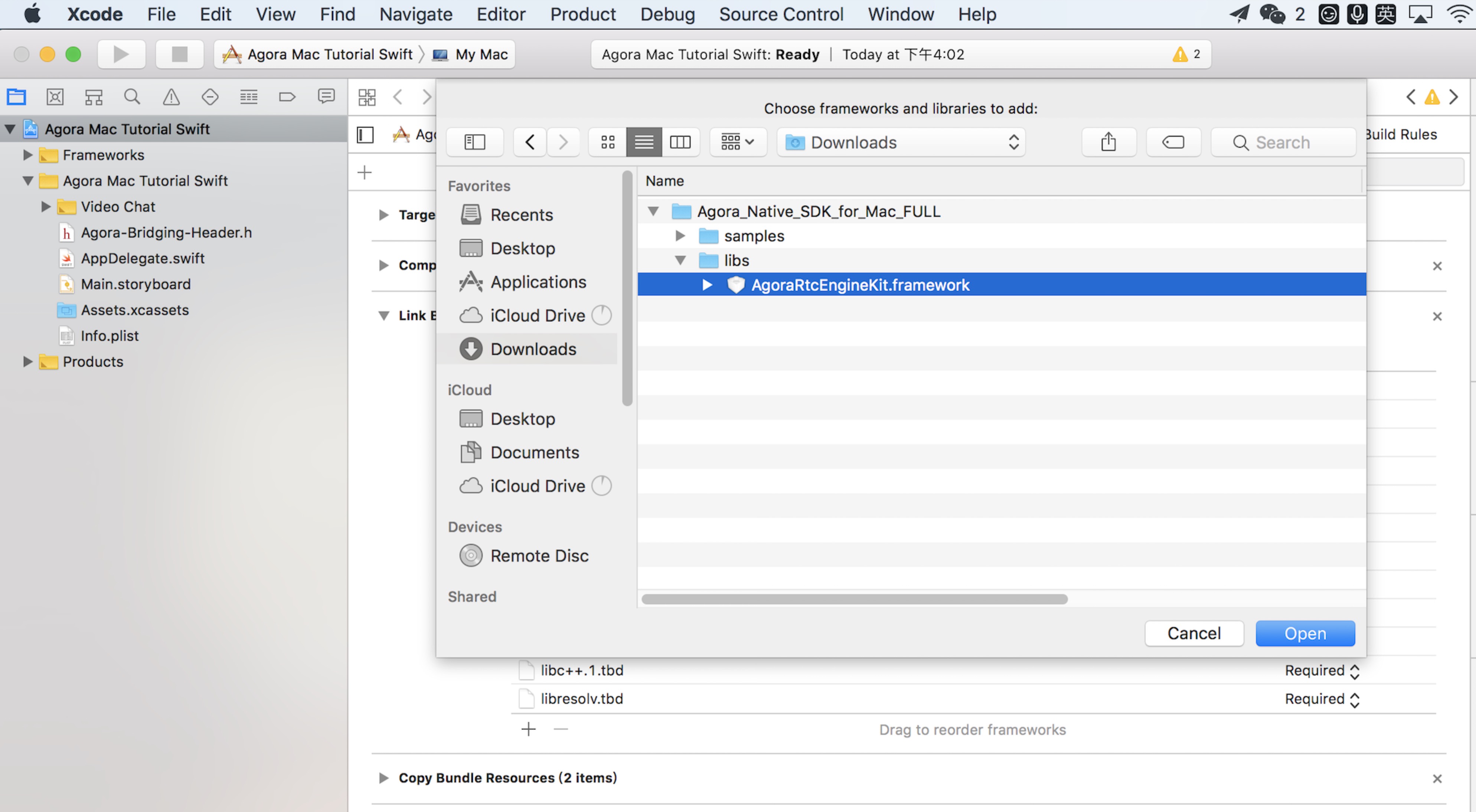Collapse Agora_Native_SDK_for_Mac_FULL folder

click(x=653, y=211)
